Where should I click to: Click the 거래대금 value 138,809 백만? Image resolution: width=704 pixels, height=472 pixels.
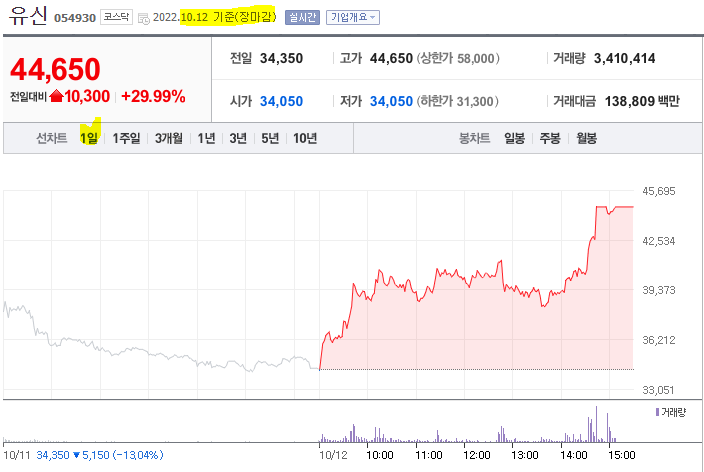(x=642, y=101)
